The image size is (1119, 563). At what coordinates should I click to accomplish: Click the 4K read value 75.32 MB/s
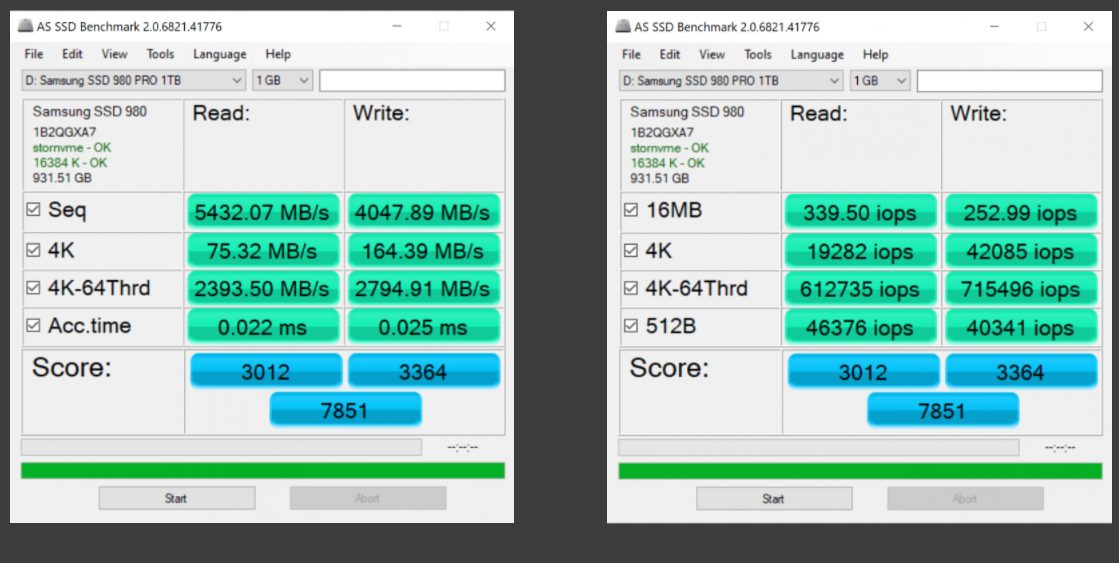[263, 251]
